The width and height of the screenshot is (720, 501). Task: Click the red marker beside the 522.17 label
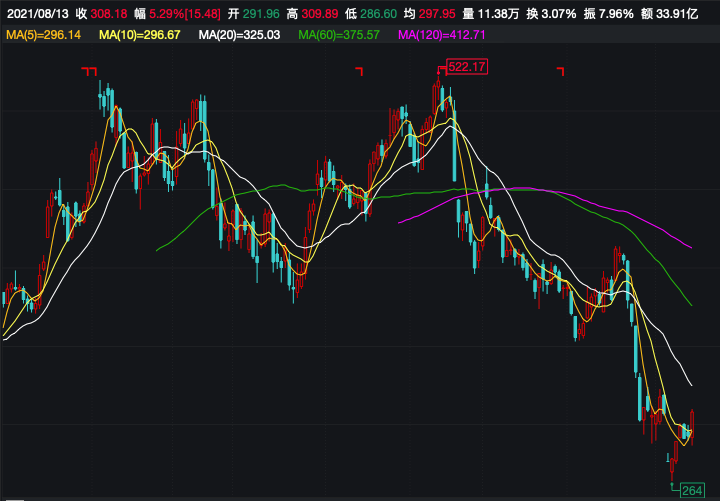439,68
